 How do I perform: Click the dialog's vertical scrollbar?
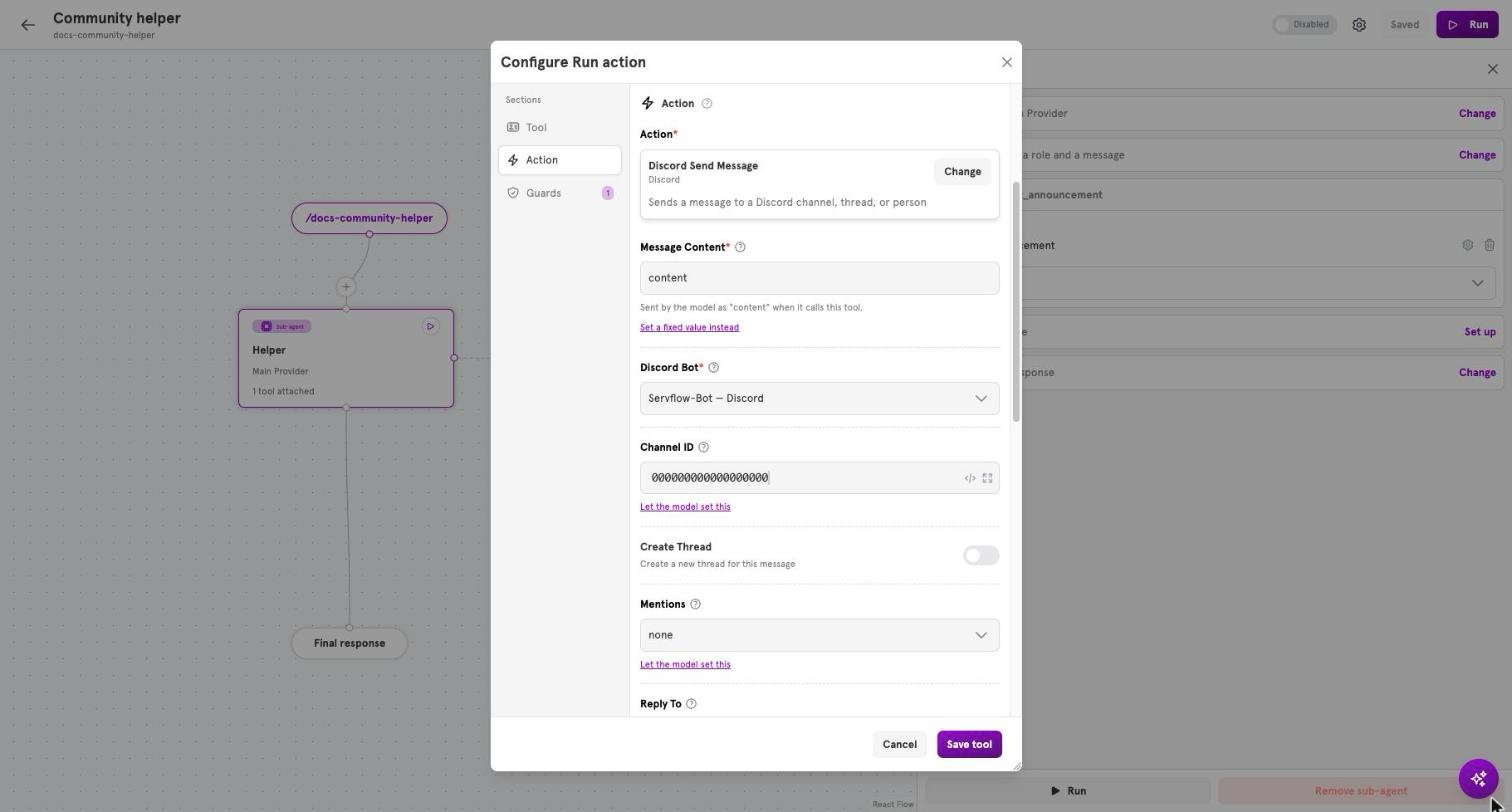[x=1016, y=302]
